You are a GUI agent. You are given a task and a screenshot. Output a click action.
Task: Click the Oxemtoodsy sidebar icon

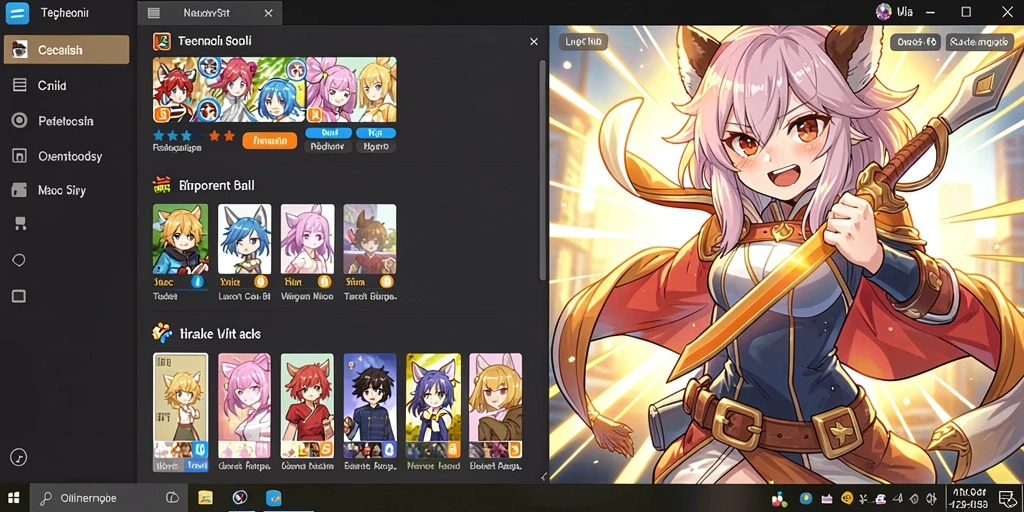click(20, 155)
